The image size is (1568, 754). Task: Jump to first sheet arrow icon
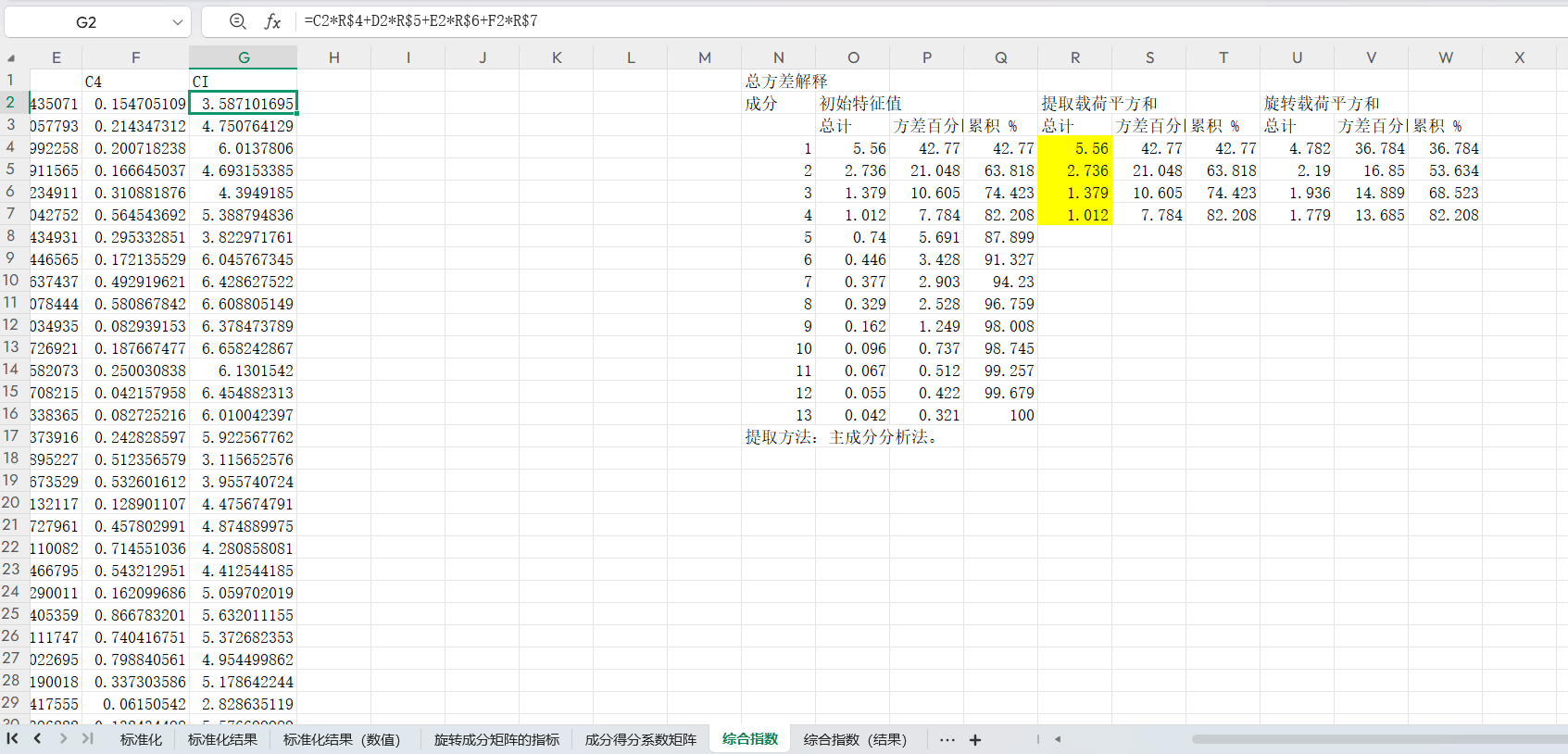12,738
